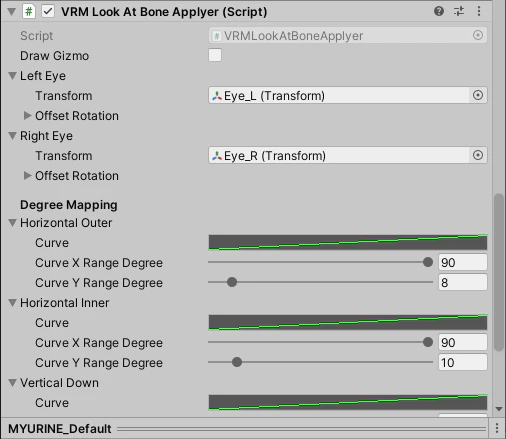Screen dimensions: 506x439
Task: Disable the VRM Look At Bone Applyer component
Action: (x=48, y=12)
